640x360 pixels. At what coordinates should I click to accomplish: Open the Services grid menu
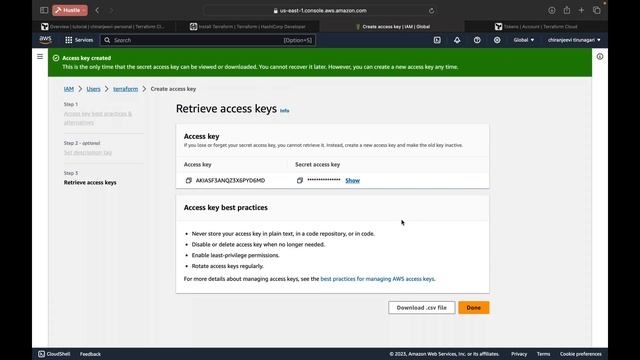(x=79, y=40)
